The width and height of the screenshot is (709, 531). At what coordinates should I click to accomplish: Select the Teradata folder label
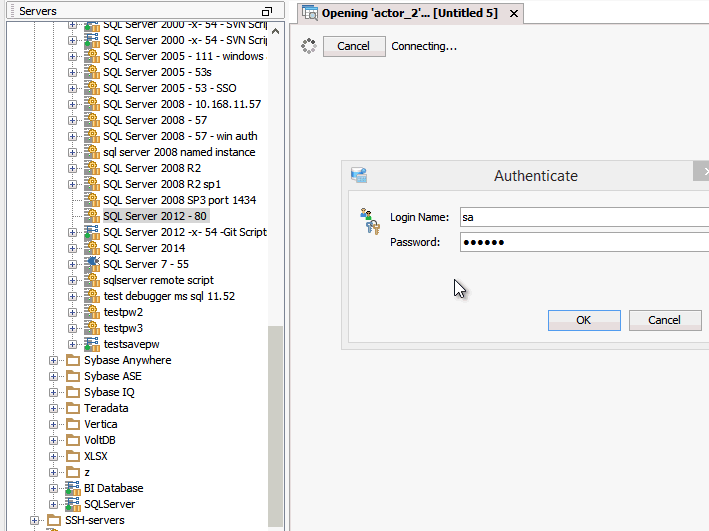click(106, 408)
